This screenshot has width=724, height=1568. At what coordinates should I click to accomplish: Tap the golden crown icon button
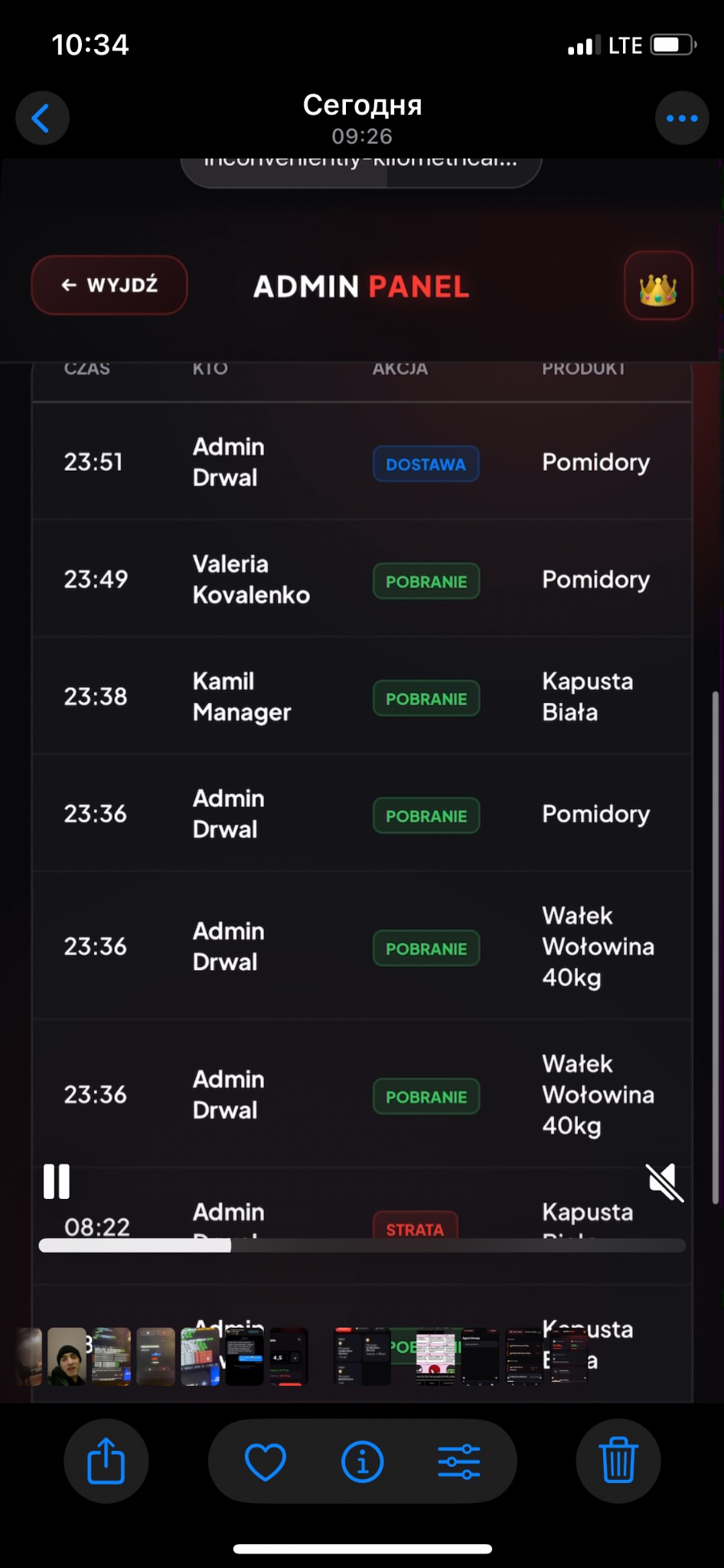point(658,286)
